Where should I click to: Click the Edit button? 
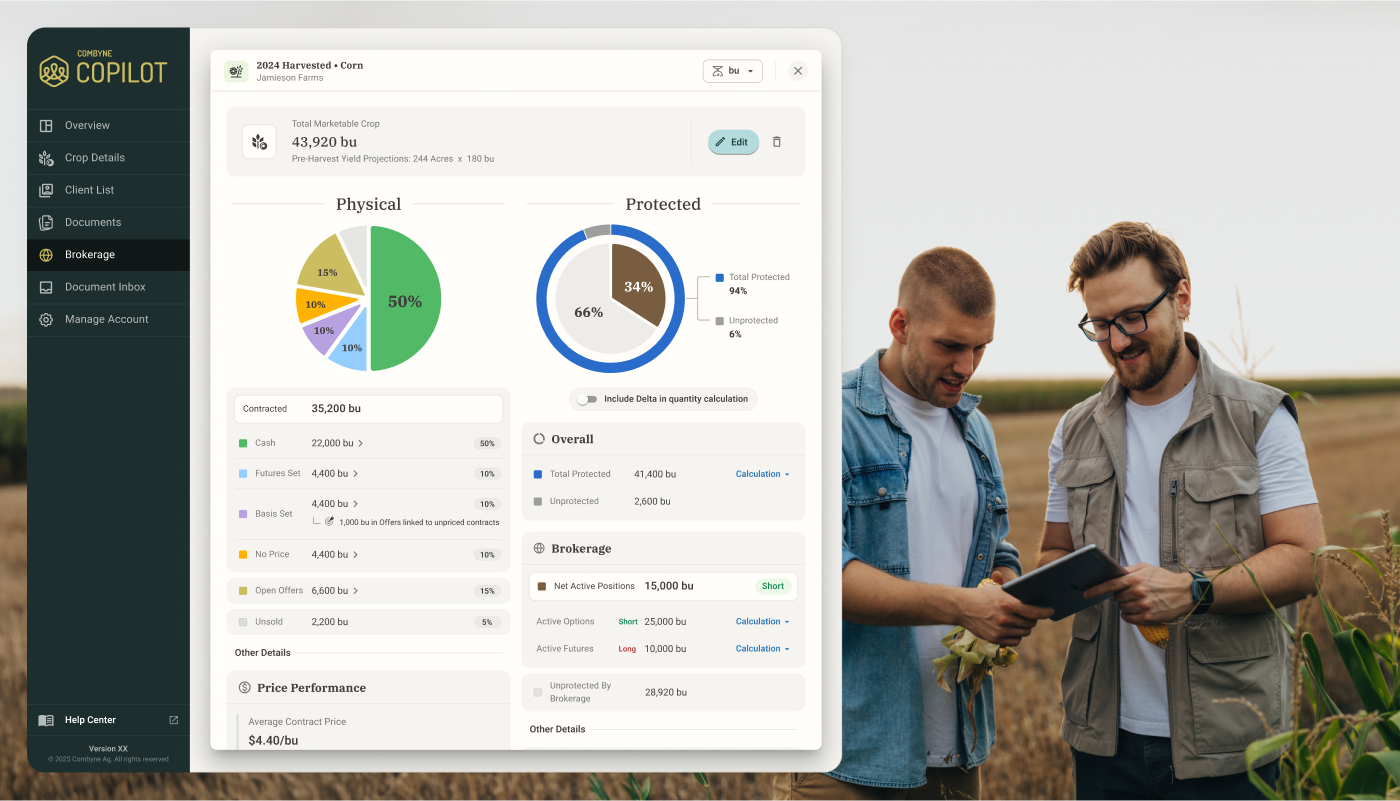733,142
